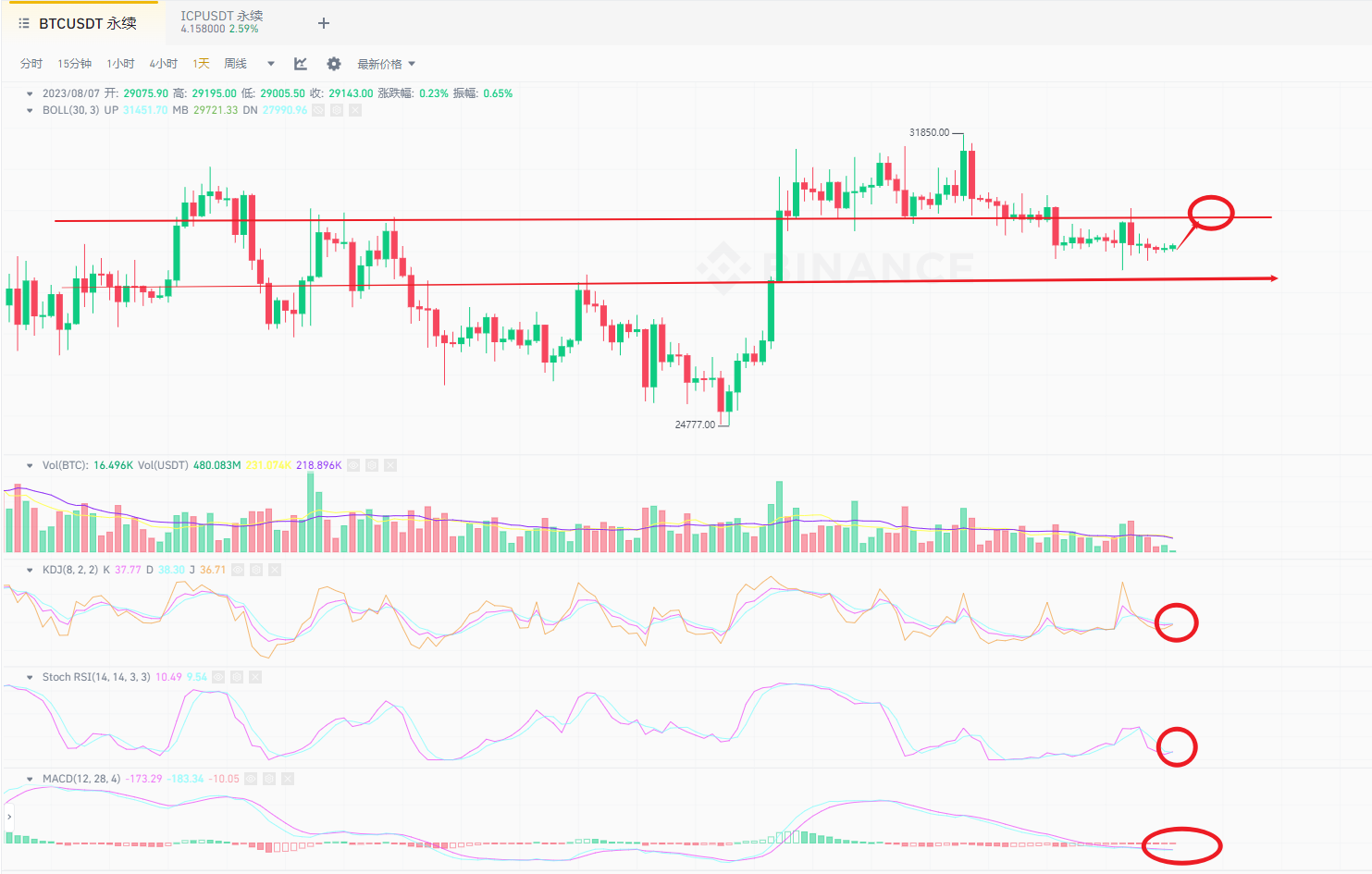Viewport: 1372px width, 874px height.
Task: Open KDJ indicator settings
Action: [x=256, y=570]
